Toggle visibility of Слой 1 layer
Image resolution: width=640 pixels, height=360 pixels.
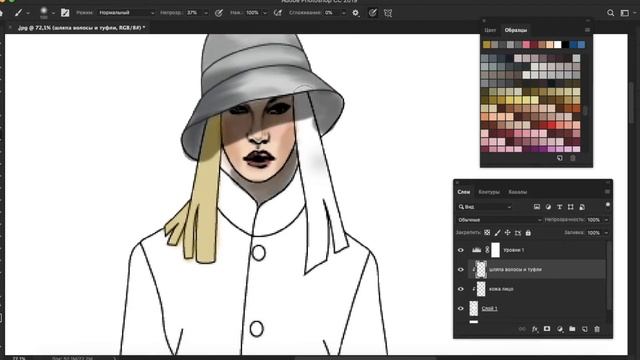[x=461, y=309]
